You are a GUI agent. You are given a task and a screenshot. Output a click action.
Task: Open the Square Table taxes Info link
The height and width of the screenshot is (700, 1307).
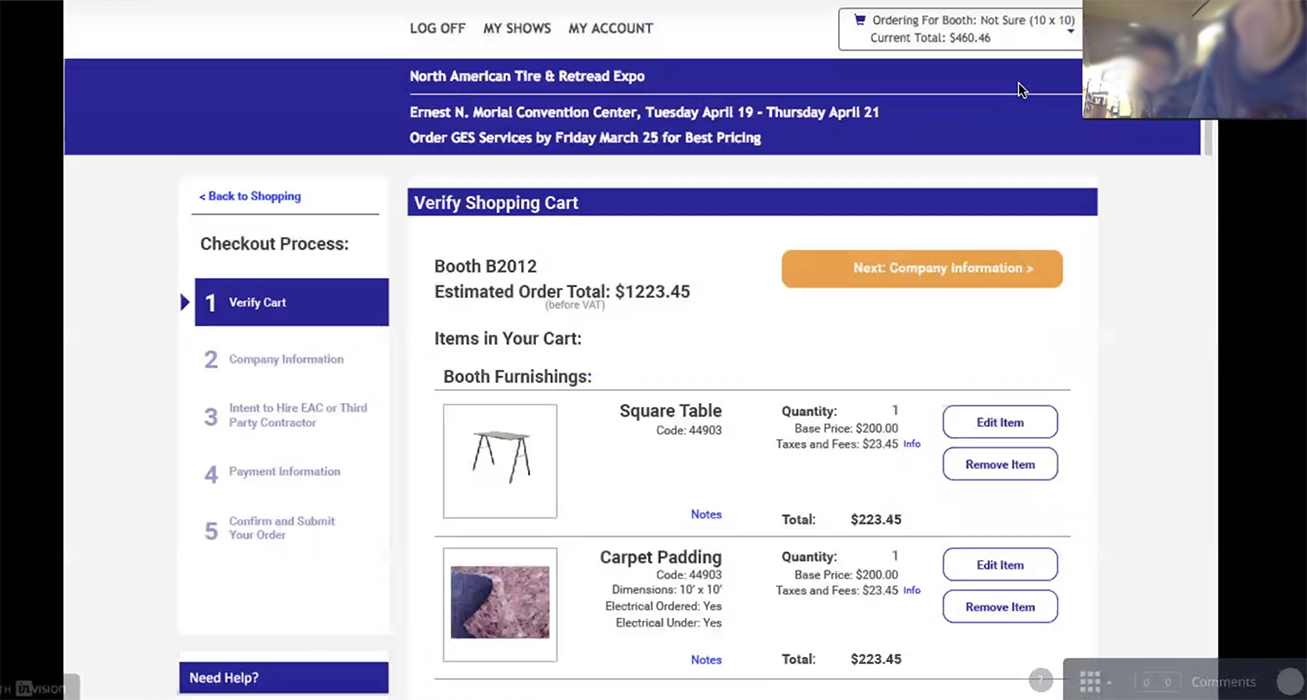click(912, 444)
